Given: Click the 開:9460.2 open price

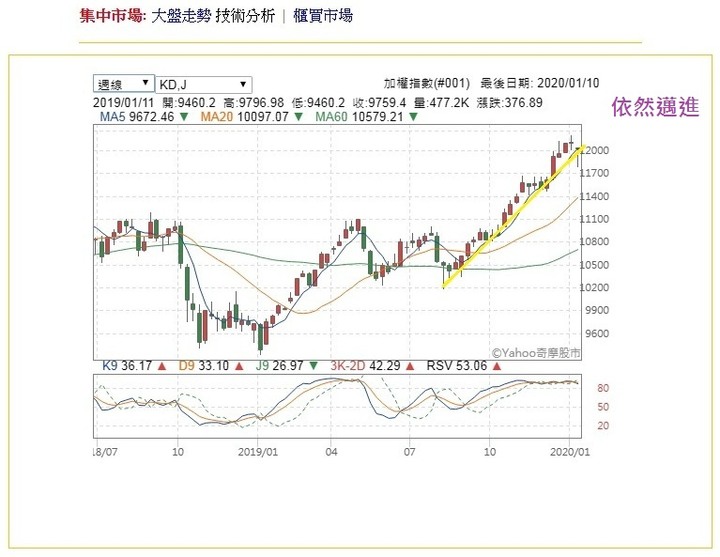Looking at the screenshot, I should pos(189,102).
